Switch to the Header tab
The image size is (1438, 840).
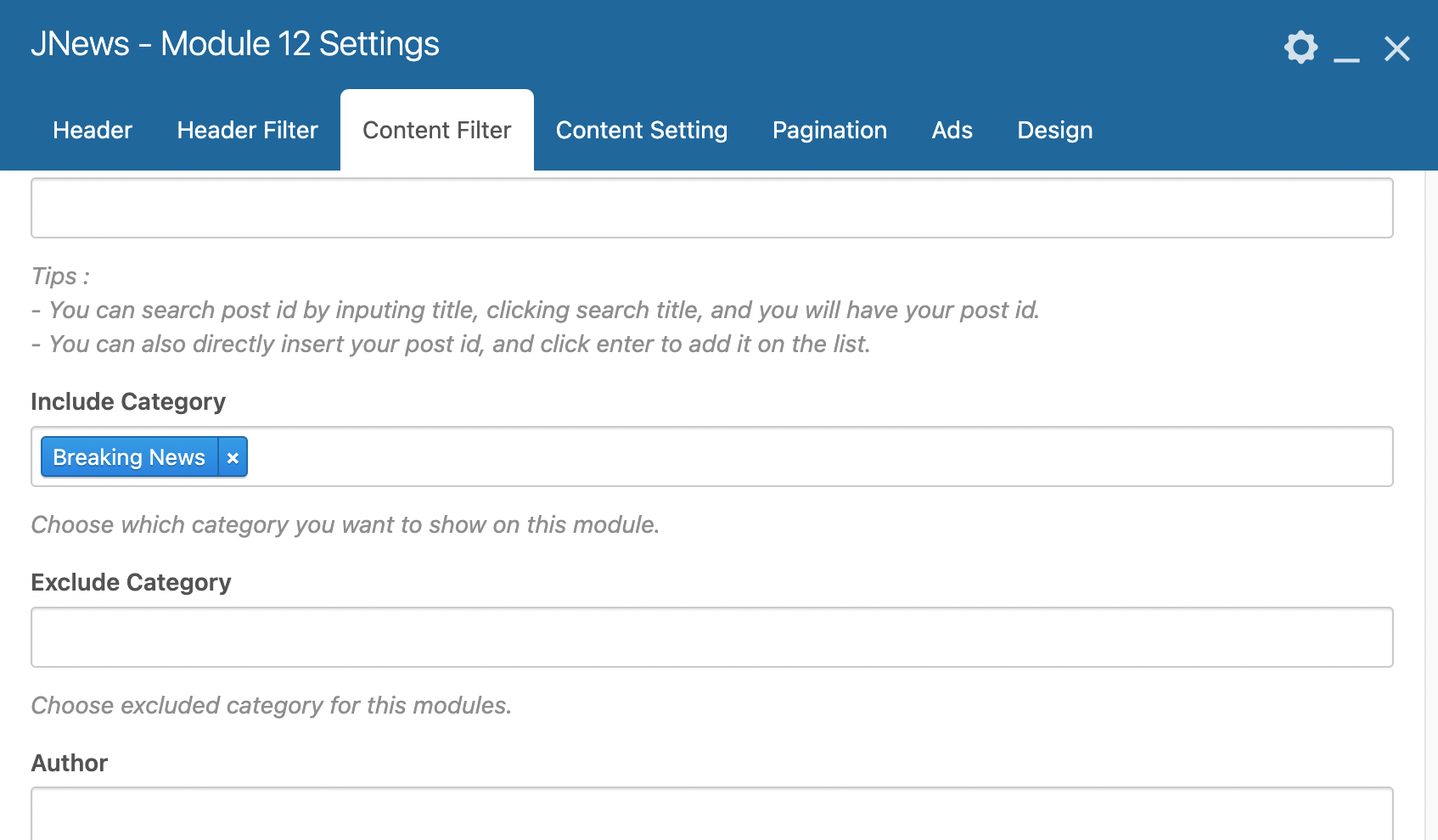(93, 130)
